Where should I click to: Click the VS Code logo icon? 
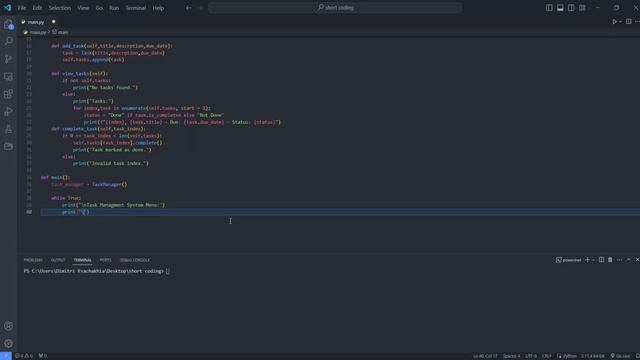(x=8, y=7)
